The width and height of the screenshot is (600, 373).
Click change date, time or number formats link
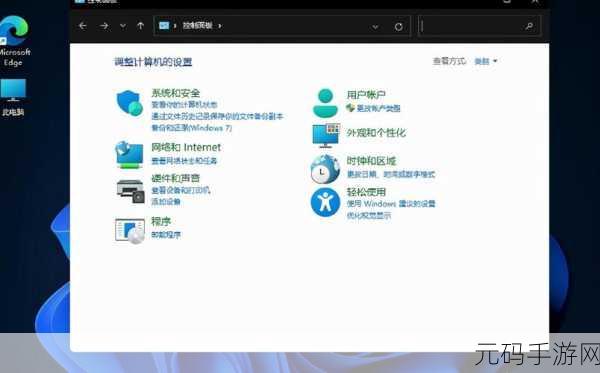391,174
